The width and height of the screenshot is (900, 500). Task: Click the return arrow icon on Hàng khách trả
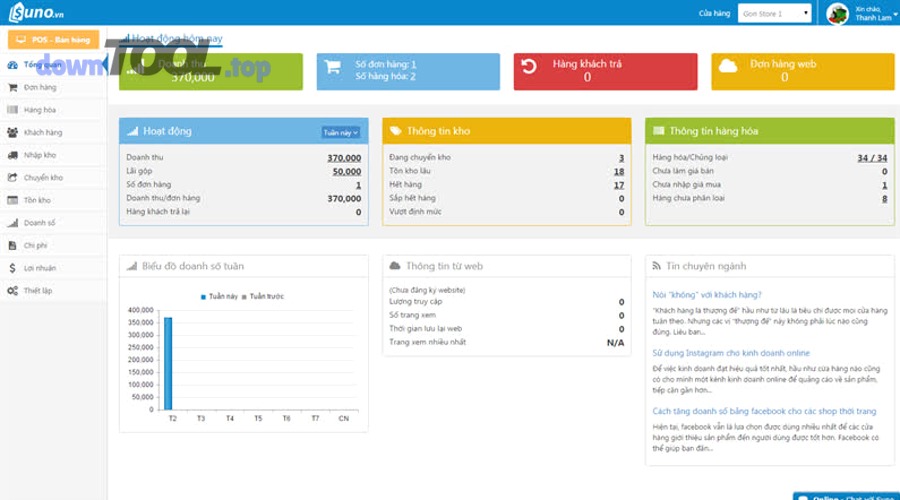click(530, 71)
